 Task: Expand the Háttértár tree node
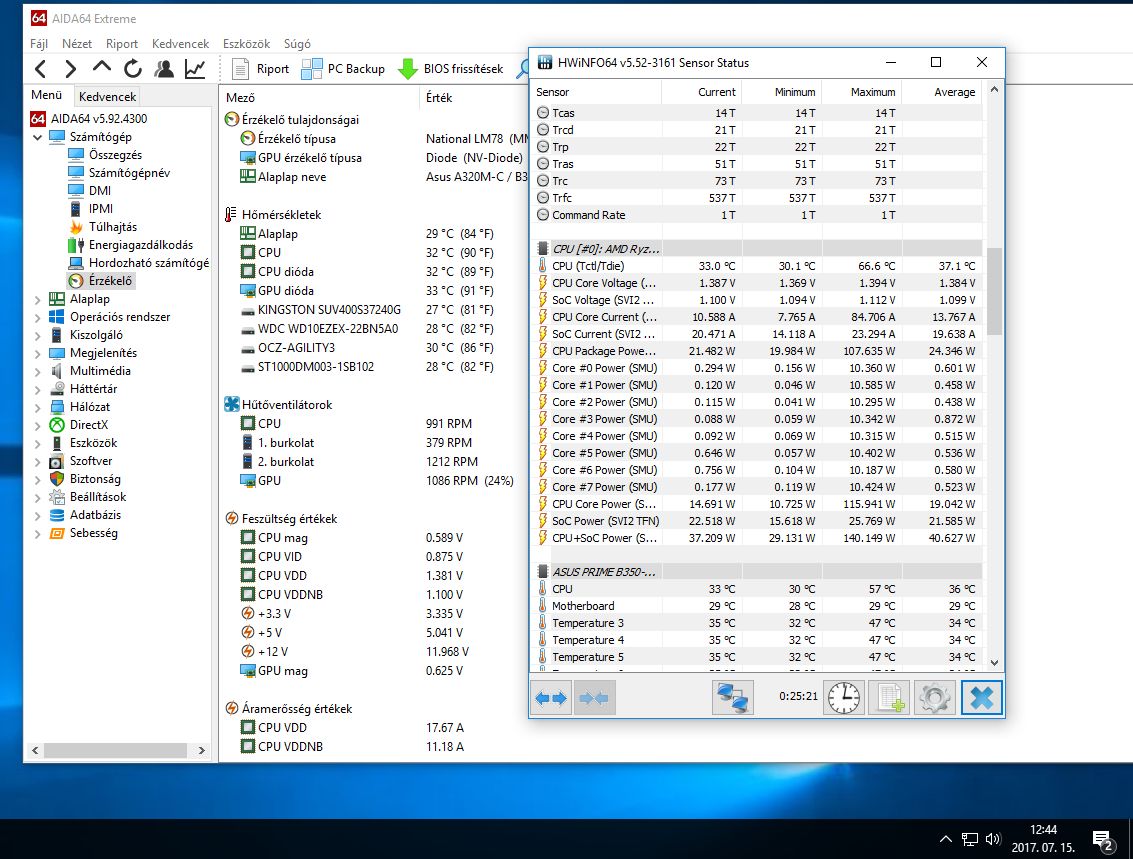coord(37,389)
